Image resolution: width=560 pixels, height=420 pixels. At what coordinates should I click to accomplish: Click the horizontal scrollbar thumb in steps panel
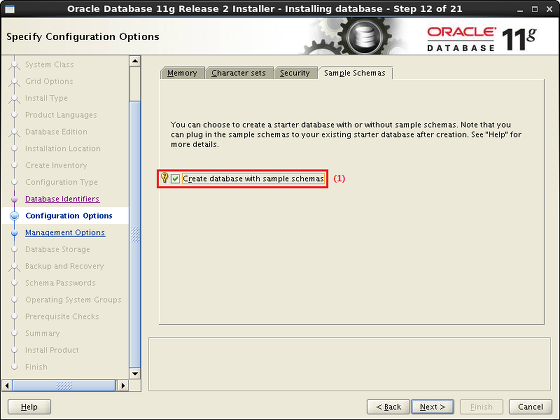point(64,385)
